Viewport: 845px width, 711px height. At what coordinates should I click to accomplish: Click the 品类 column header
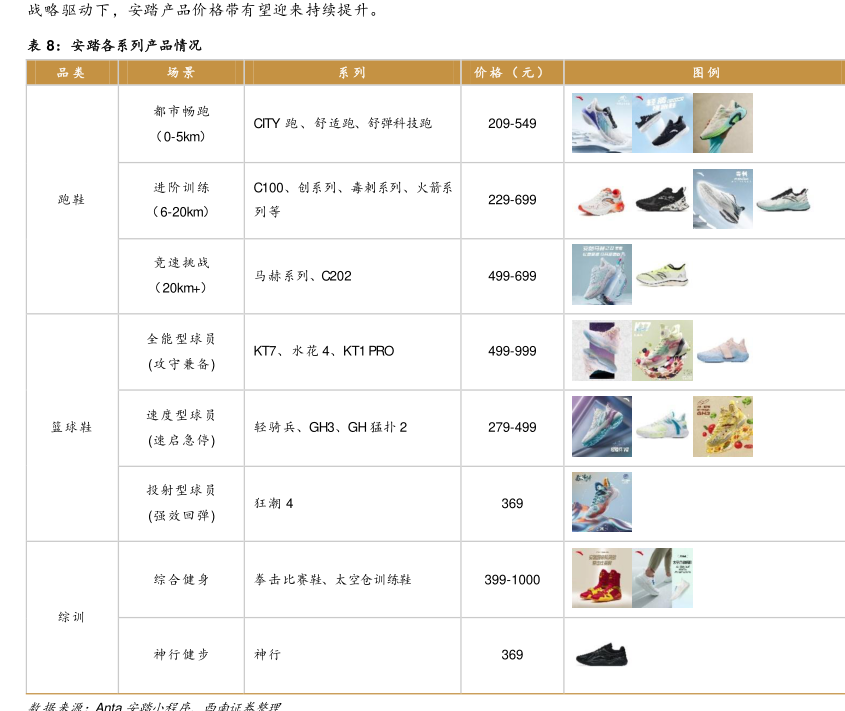[71, 73]
